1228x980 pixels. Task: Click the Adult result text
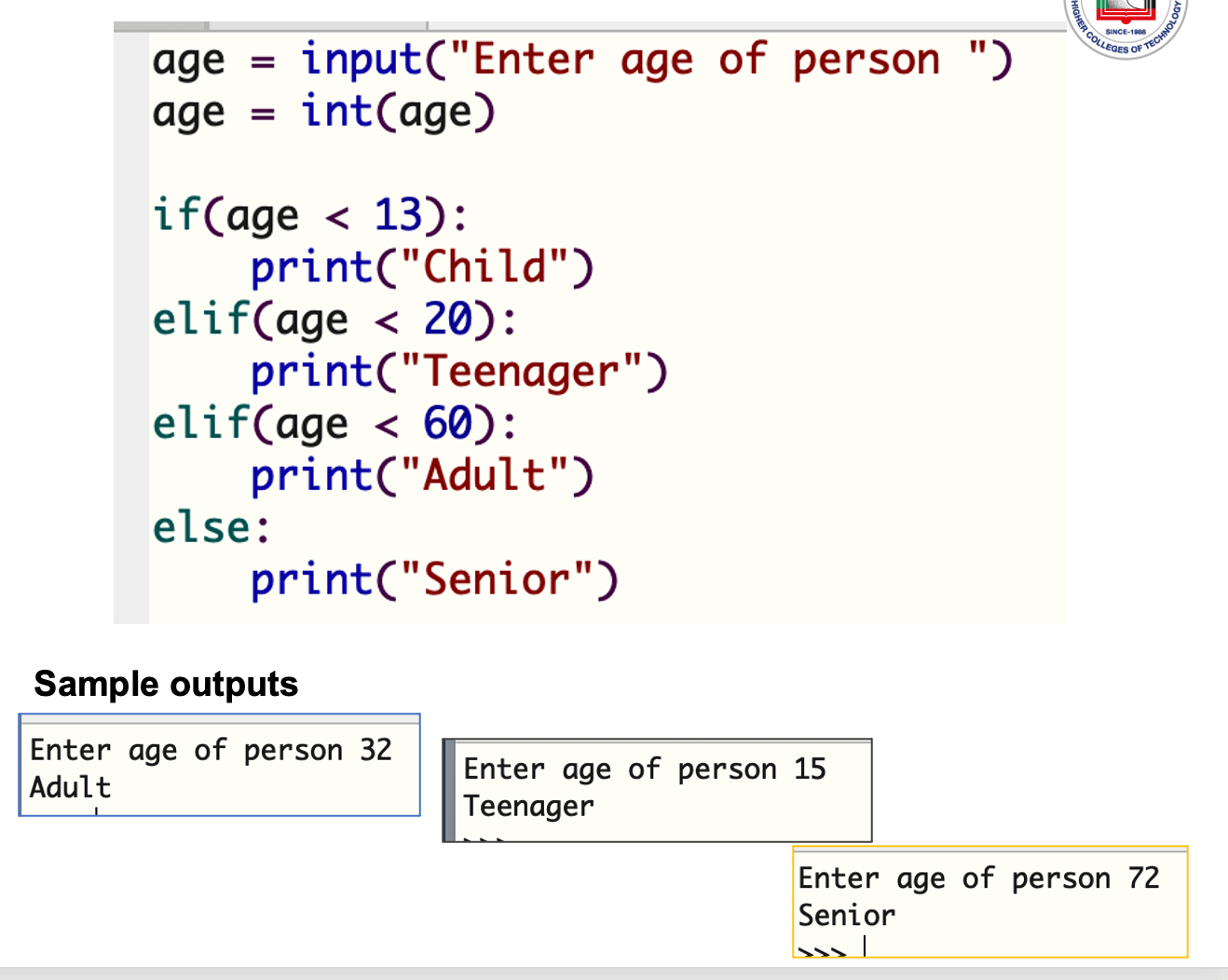tap(70, 788)
